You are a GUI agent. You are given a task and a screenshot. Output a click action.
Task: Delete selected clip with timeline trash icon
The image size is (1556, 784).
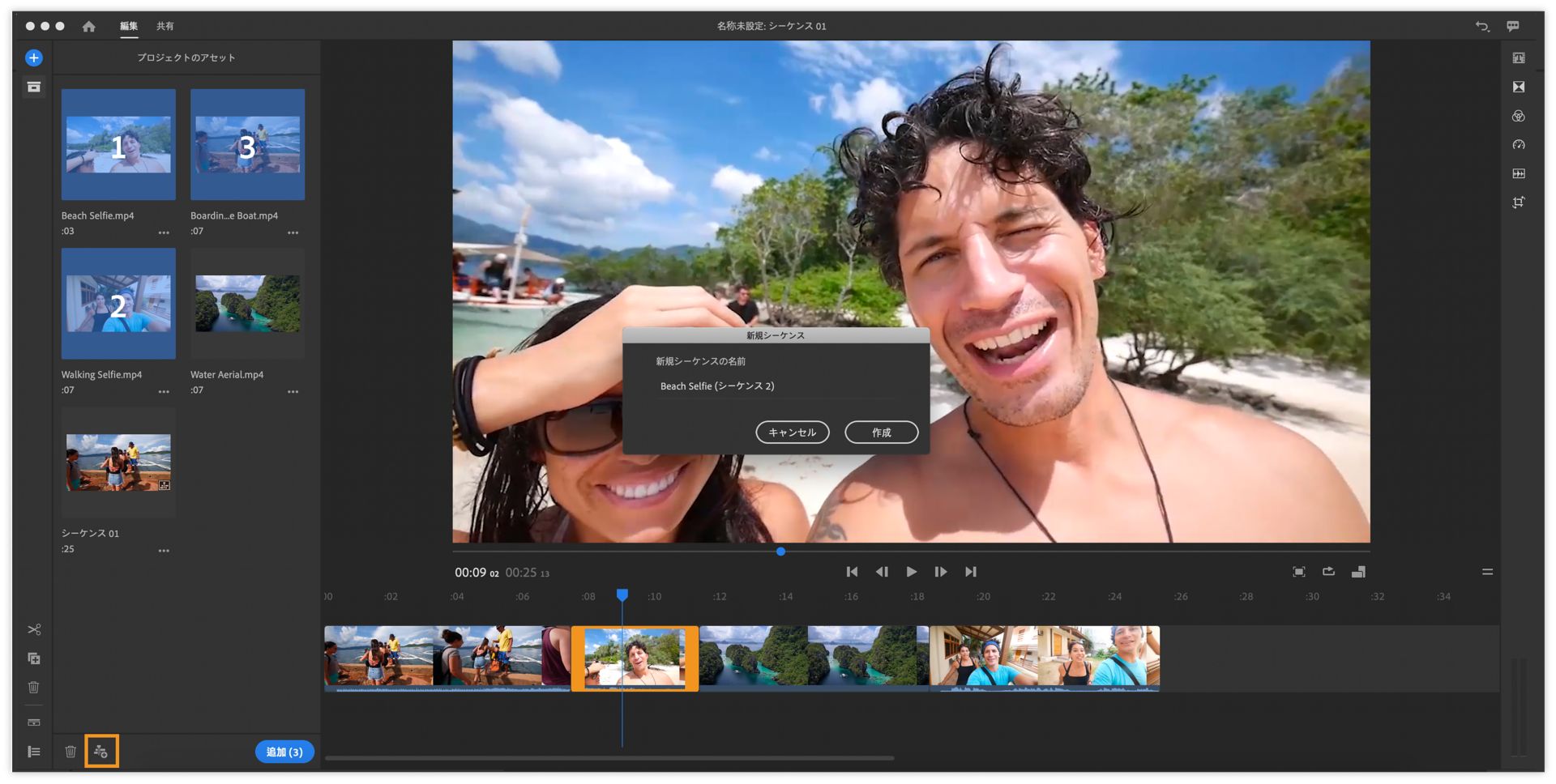34,688
